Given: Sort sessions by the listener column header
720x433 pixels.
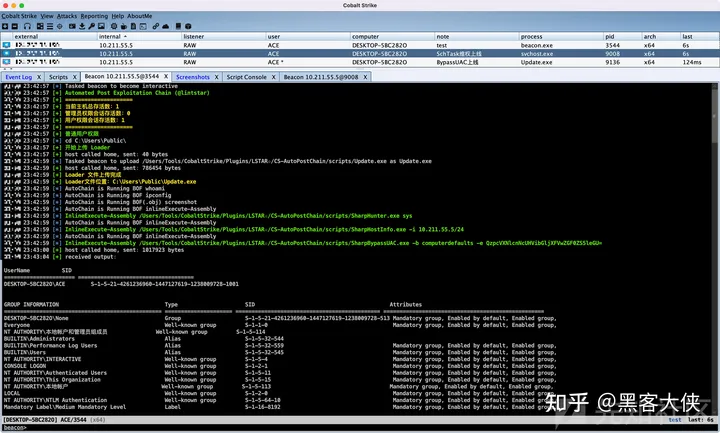Looking at the screenshot, I should click(x=223, y=36).
